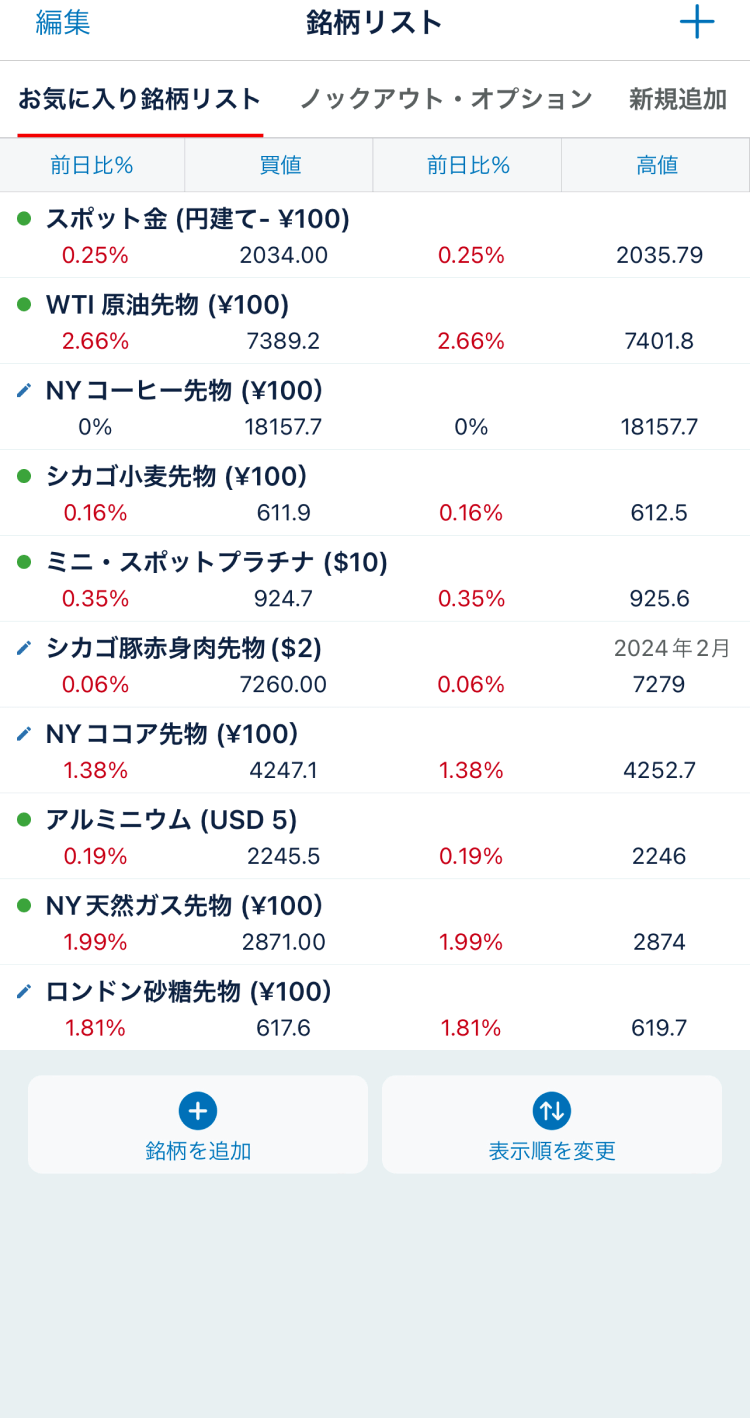The width and height of the screenshot is (750, 1418).
Task: Tap the 銘柄を追加 plus circle icon
Action: coord(198,1110)
